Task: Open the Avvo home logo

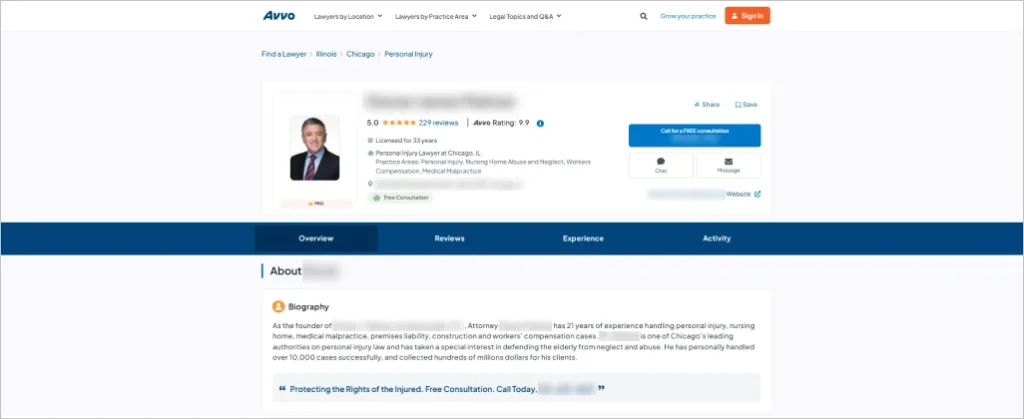Action: click(x=279, y=16)
